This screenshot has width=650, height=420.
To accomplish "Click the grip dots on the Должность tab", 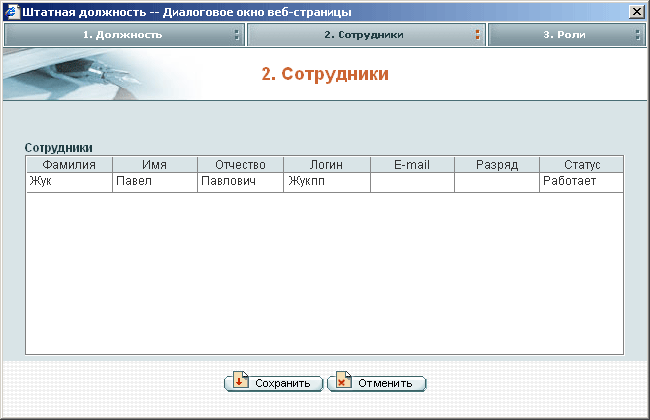I will (237, 35).
